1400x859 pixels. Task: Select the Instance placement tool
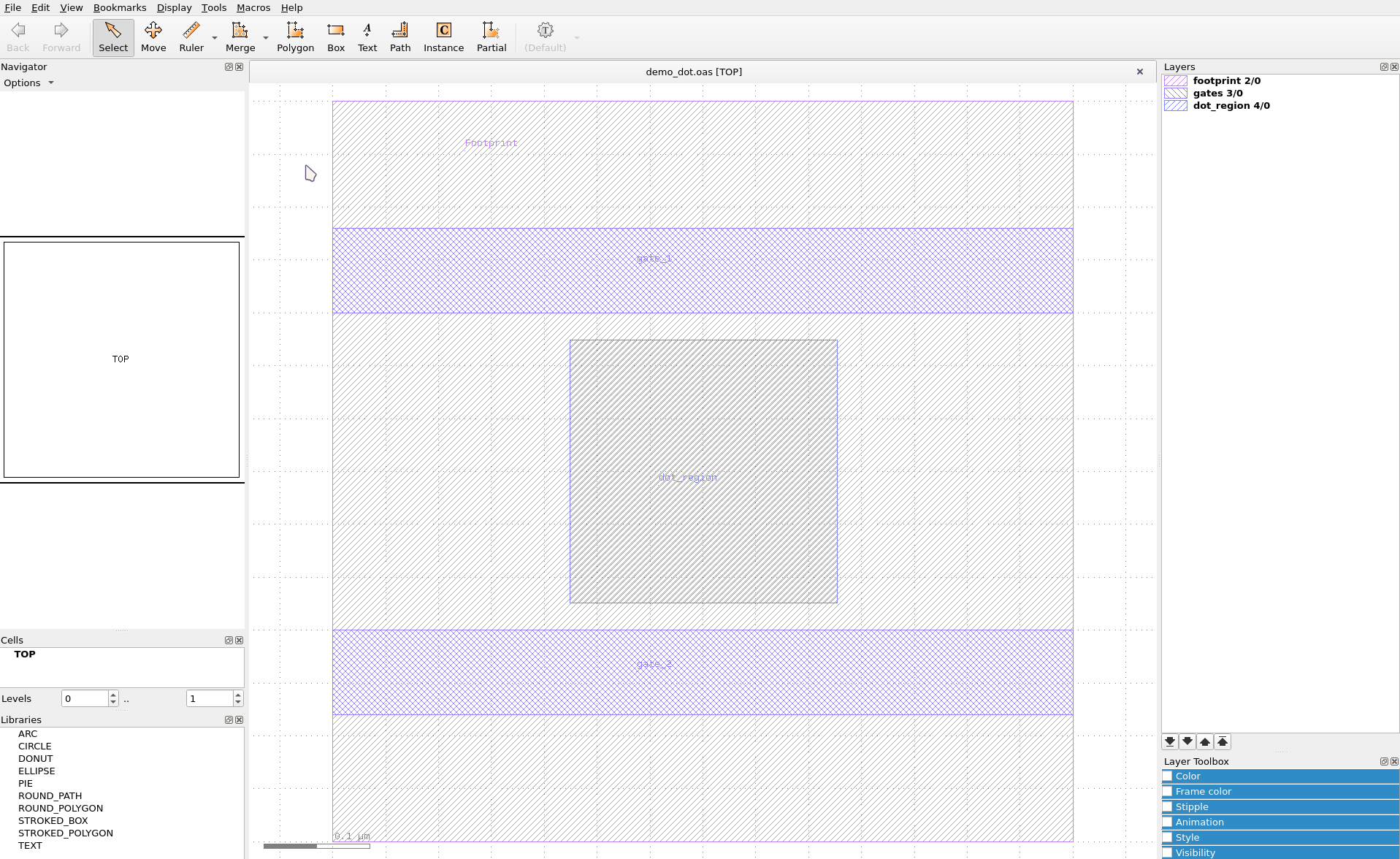coord(443,36)
